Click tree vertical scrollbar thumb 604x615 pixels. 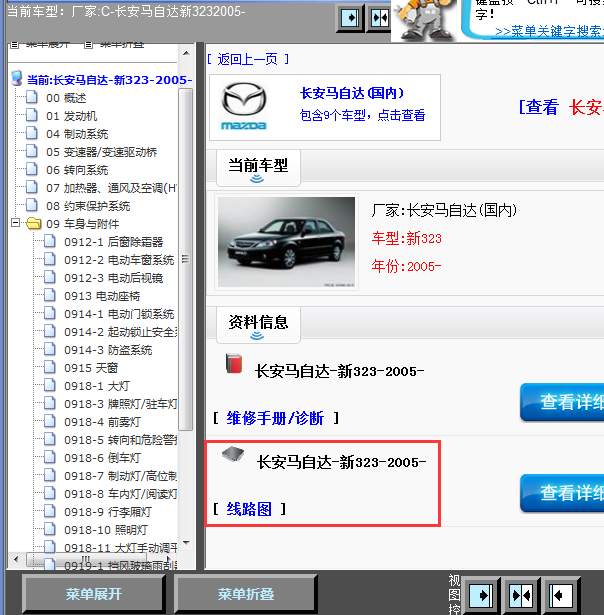186,260
